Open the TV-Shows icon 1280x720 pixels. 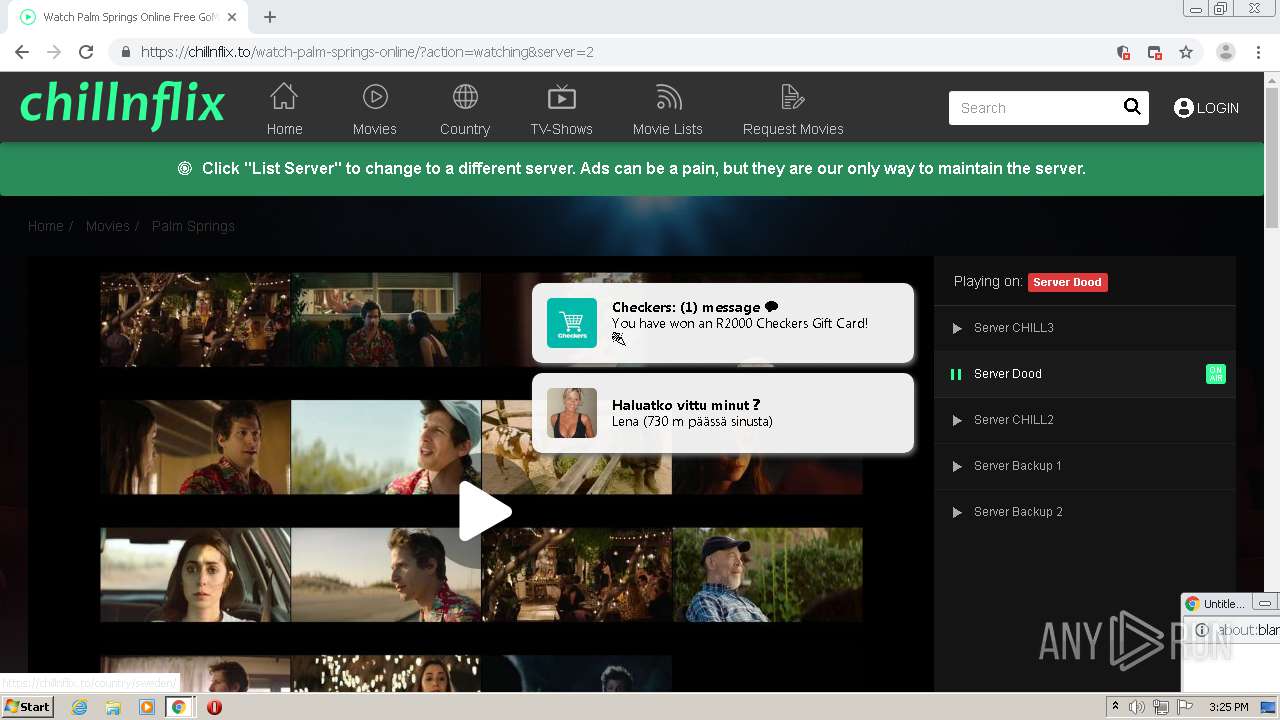click(x=562, y=97)
